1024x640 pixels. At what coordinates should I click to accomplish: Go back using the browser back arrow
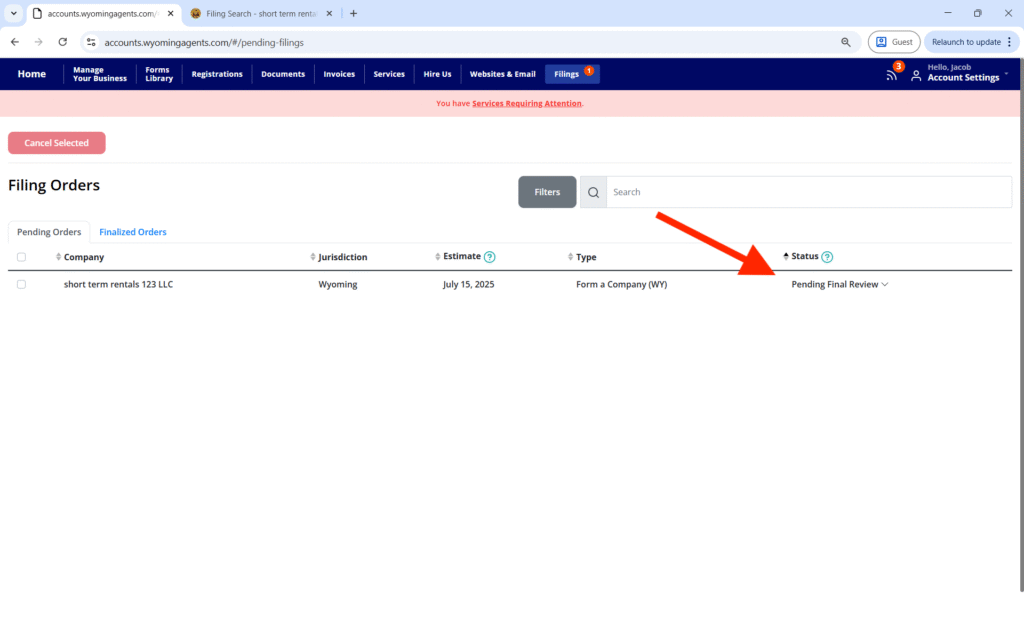click(x=14, y=42)
